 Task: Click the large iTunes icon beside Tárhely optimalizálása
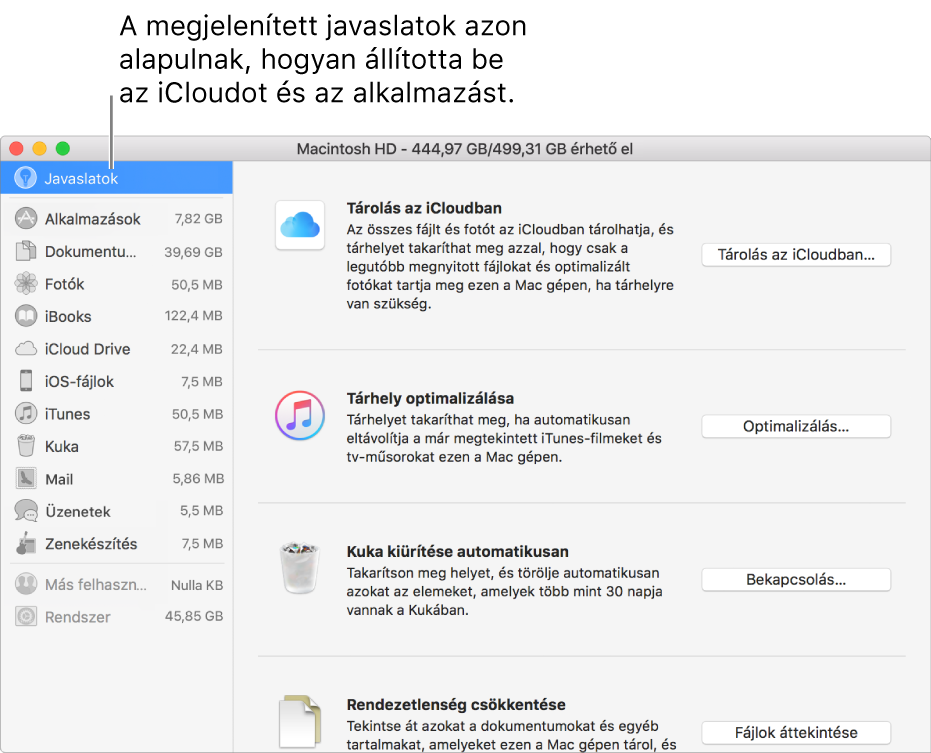click(300, 415)
